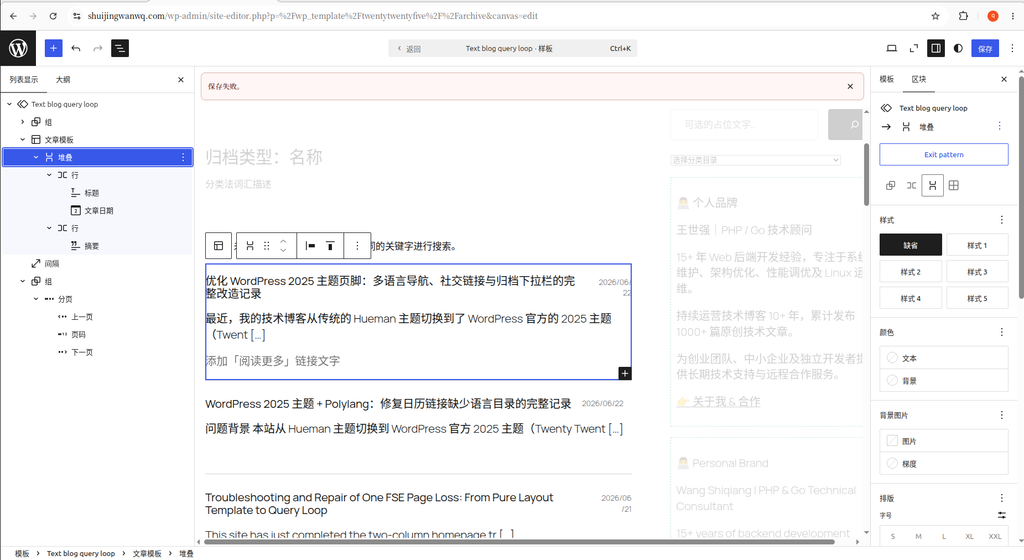Switch the editor to zoom out view
This screenshot has height=560, width=1024.
pyautogui.click(x=914, y=48)
